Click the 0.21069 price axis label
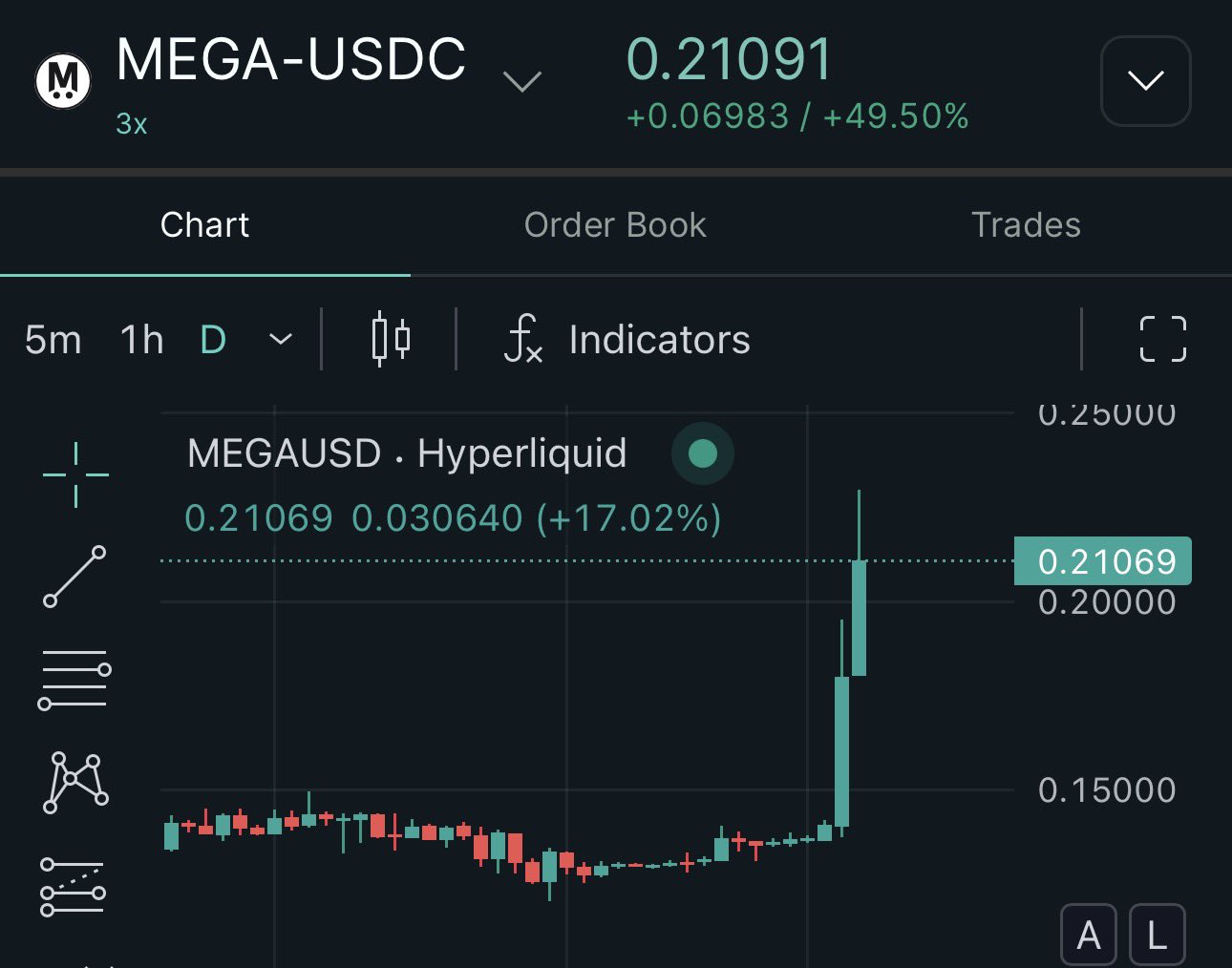1232x968 pixels. pyautogui.click(x=1103, y=561)
